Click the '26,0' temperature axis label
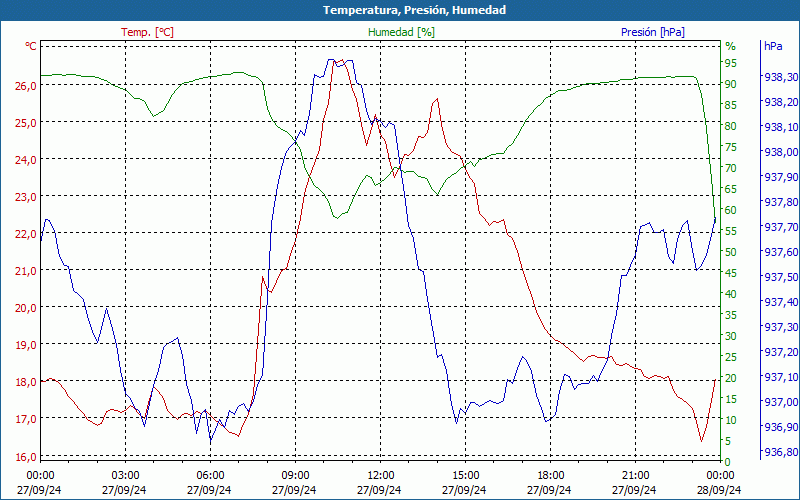The width and height of the screenshot is (800, 500). pyautogui.click(x=26, y=85)
